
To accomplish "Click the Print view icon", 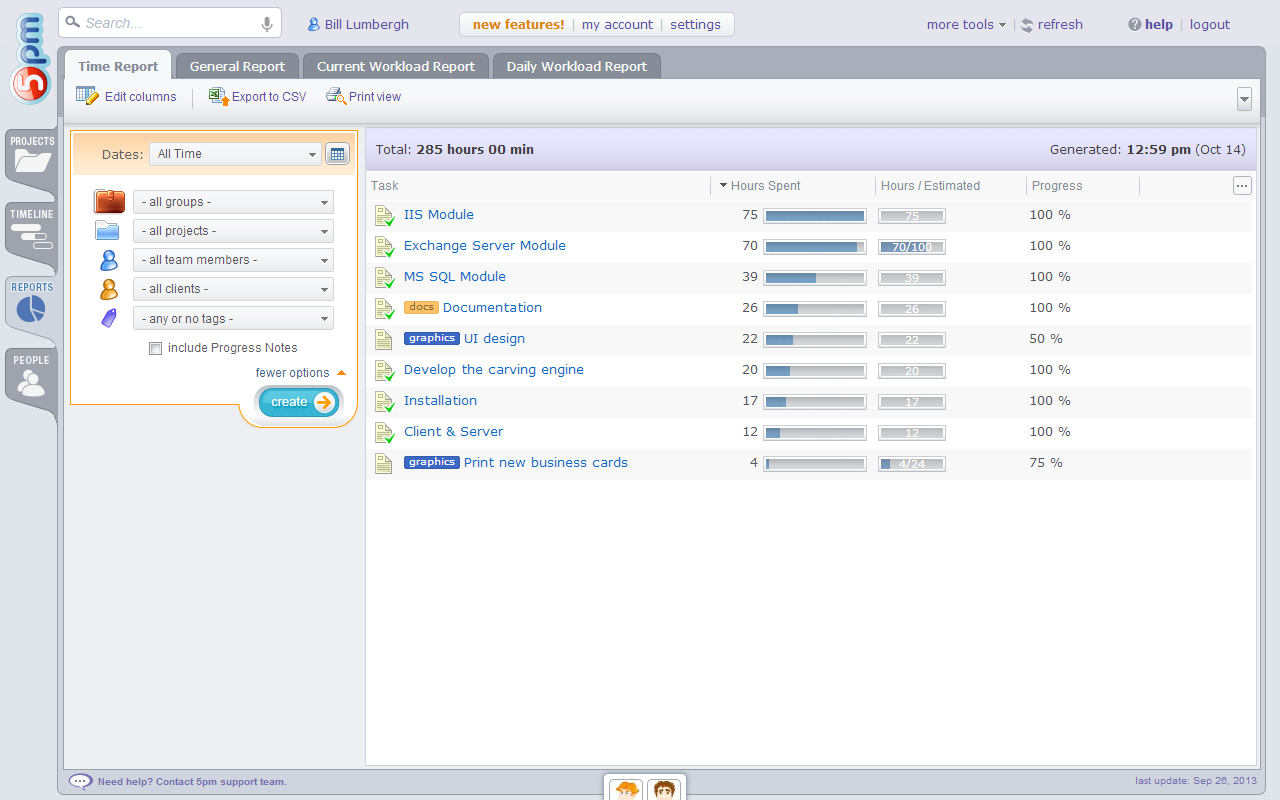I will coord(335,96).
